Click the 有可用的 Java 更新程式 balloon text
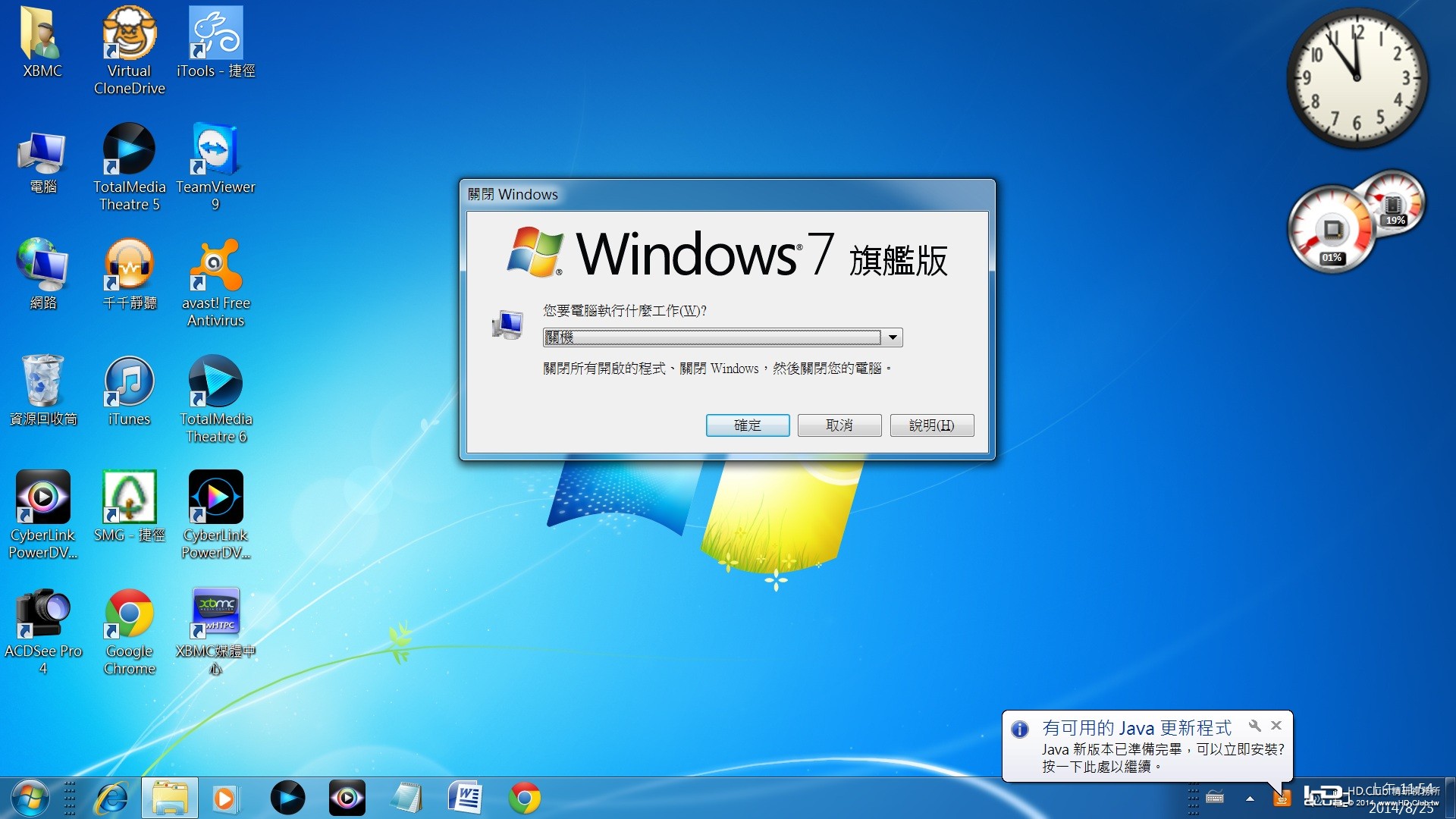Viewport: 1456px width, 819px height. coord(1136,728)
